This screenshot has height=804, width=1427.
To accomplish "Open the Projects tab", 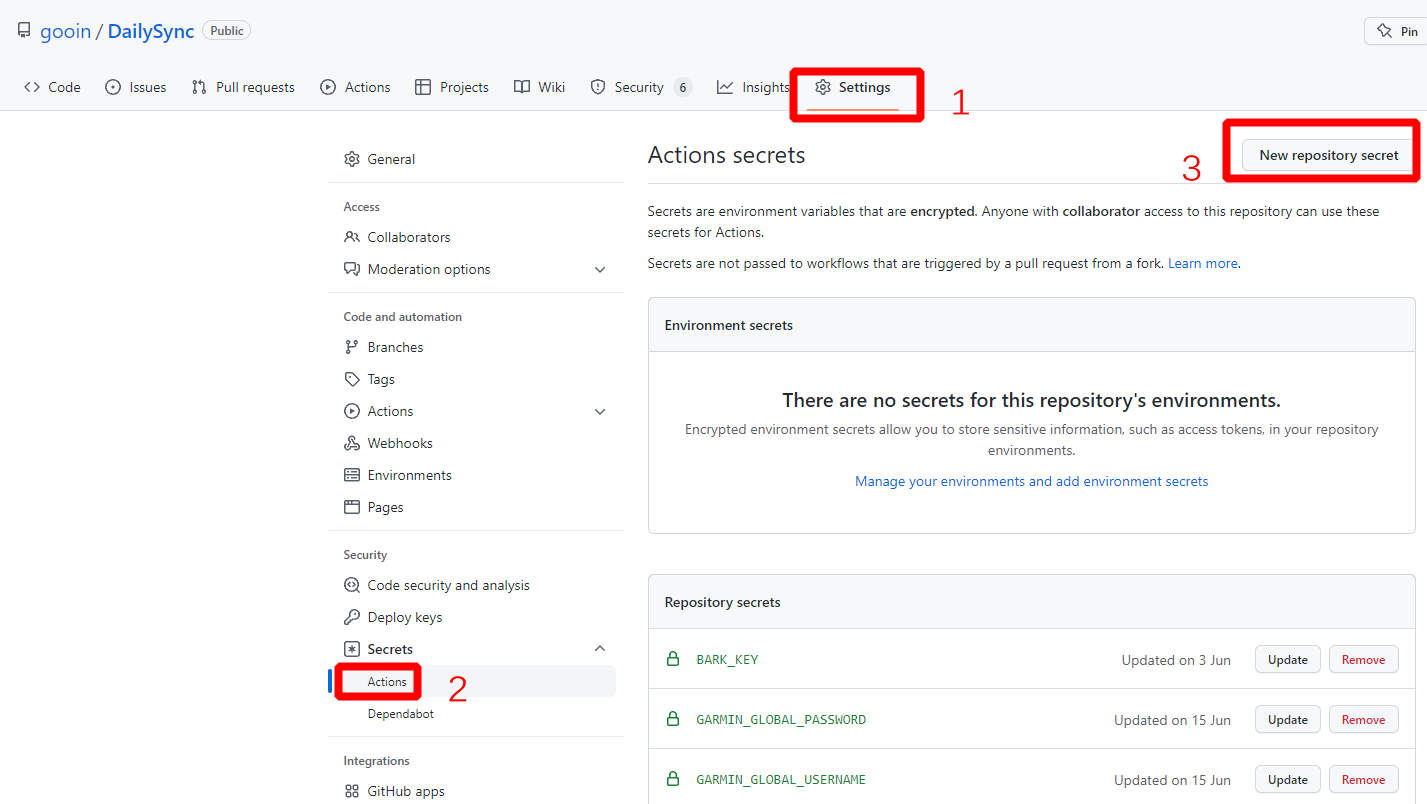I will pyautogui.click(x=452, y=87).
